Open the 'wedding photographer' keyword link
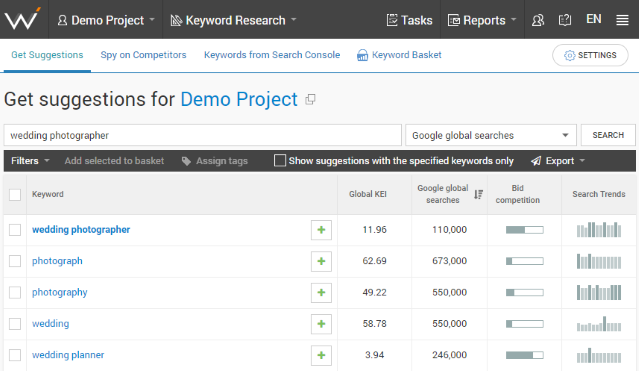This screenshot has height=371, width=639. pyautogui.click(x=81, y=230)
